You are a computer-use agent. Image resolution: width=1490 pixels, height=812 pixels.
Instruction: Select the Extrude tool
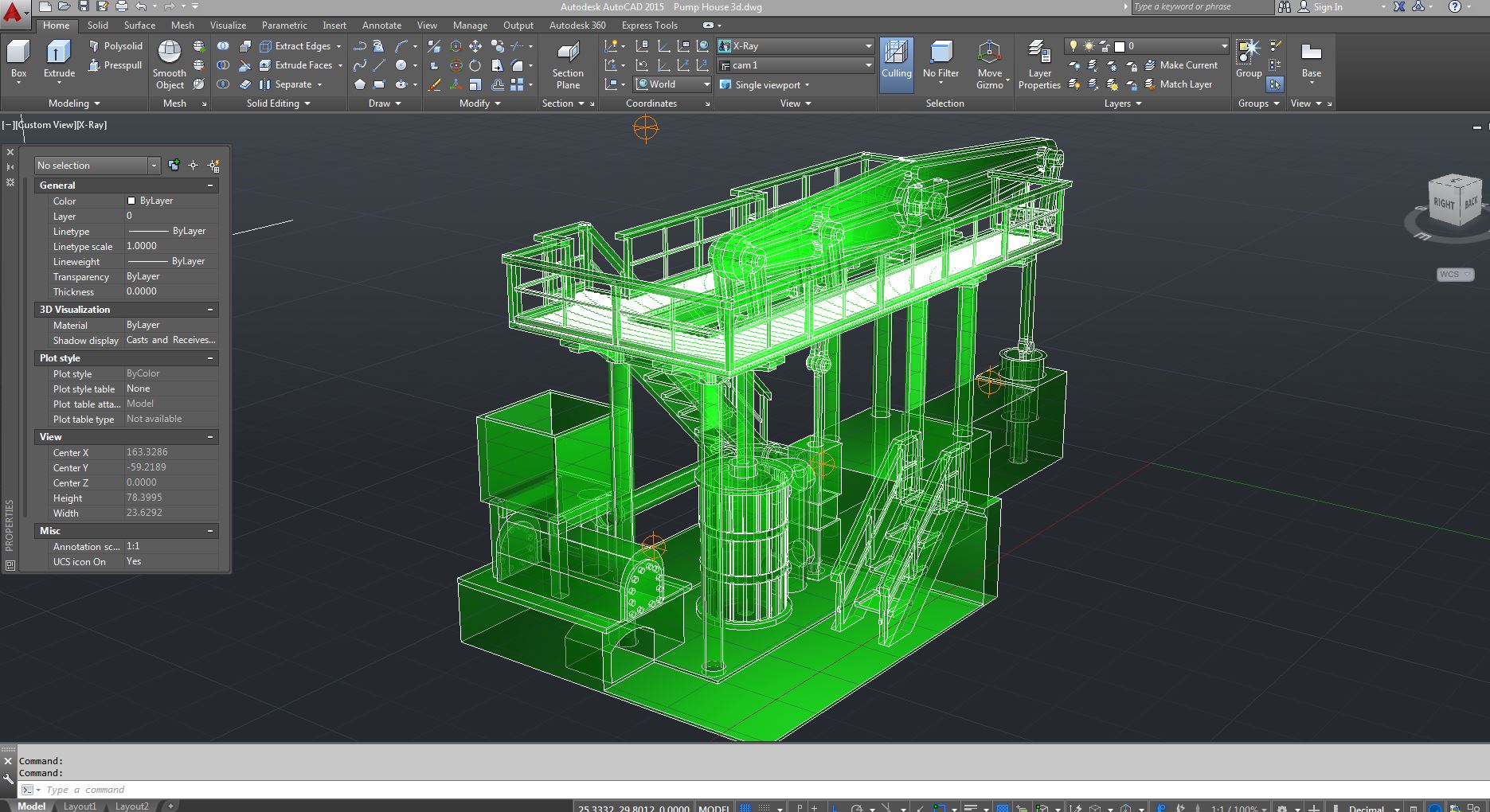click(59, 60)
